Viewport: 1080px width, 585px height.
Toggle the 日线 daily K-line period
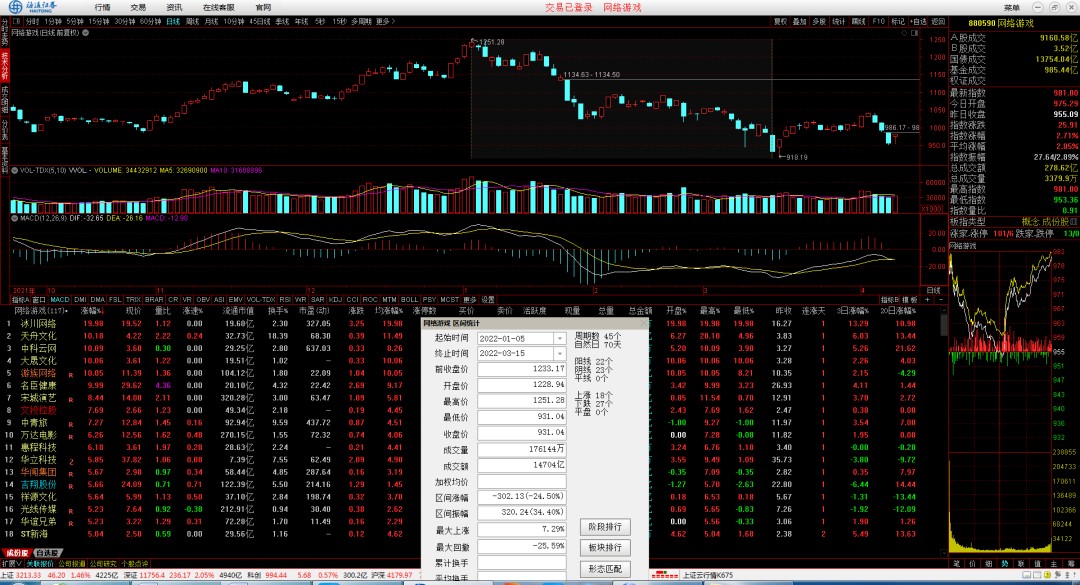(x=173, y=21)
